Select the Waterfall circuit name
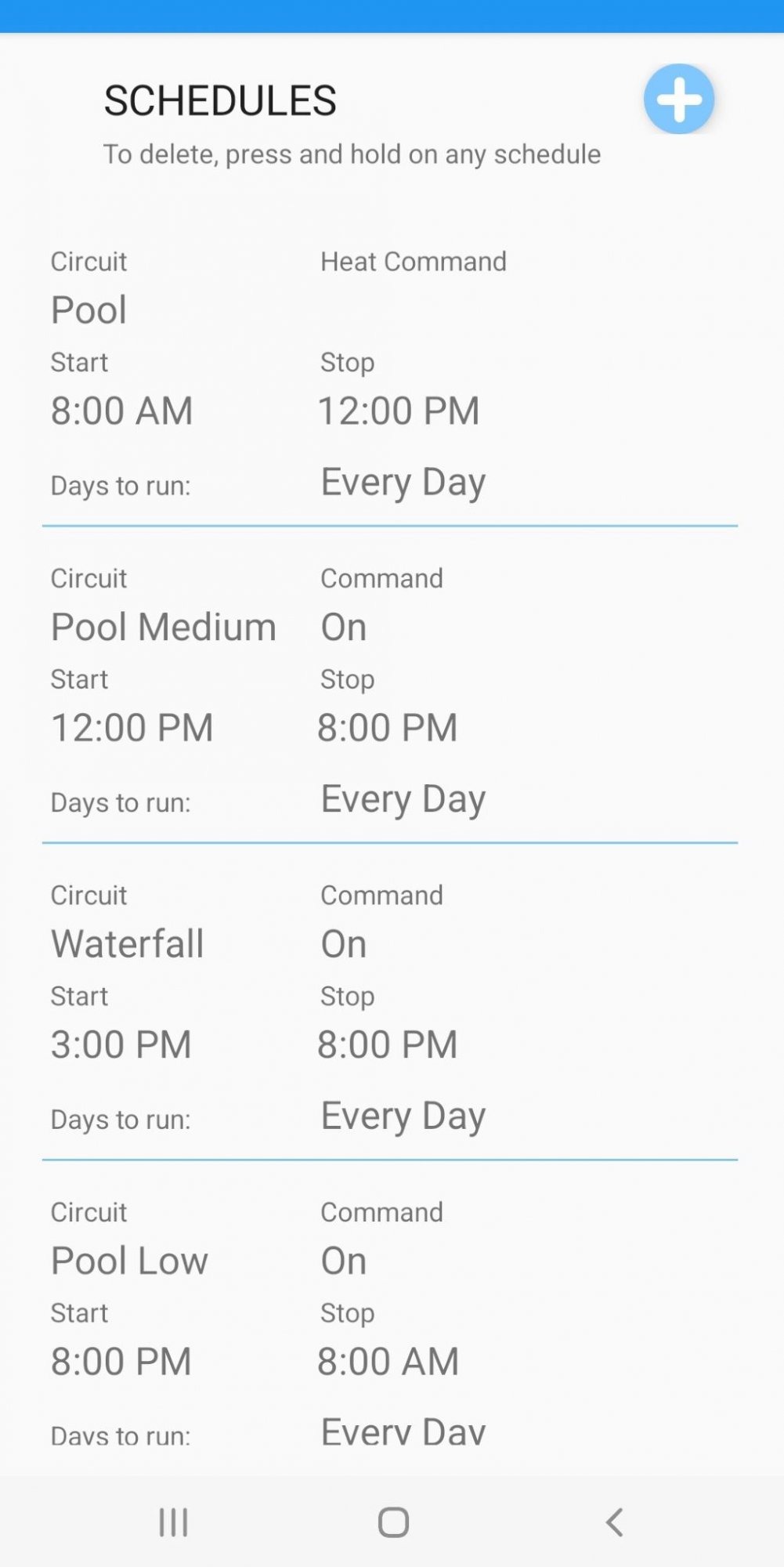Screen dimensions: 784x1567 point(128,943)
